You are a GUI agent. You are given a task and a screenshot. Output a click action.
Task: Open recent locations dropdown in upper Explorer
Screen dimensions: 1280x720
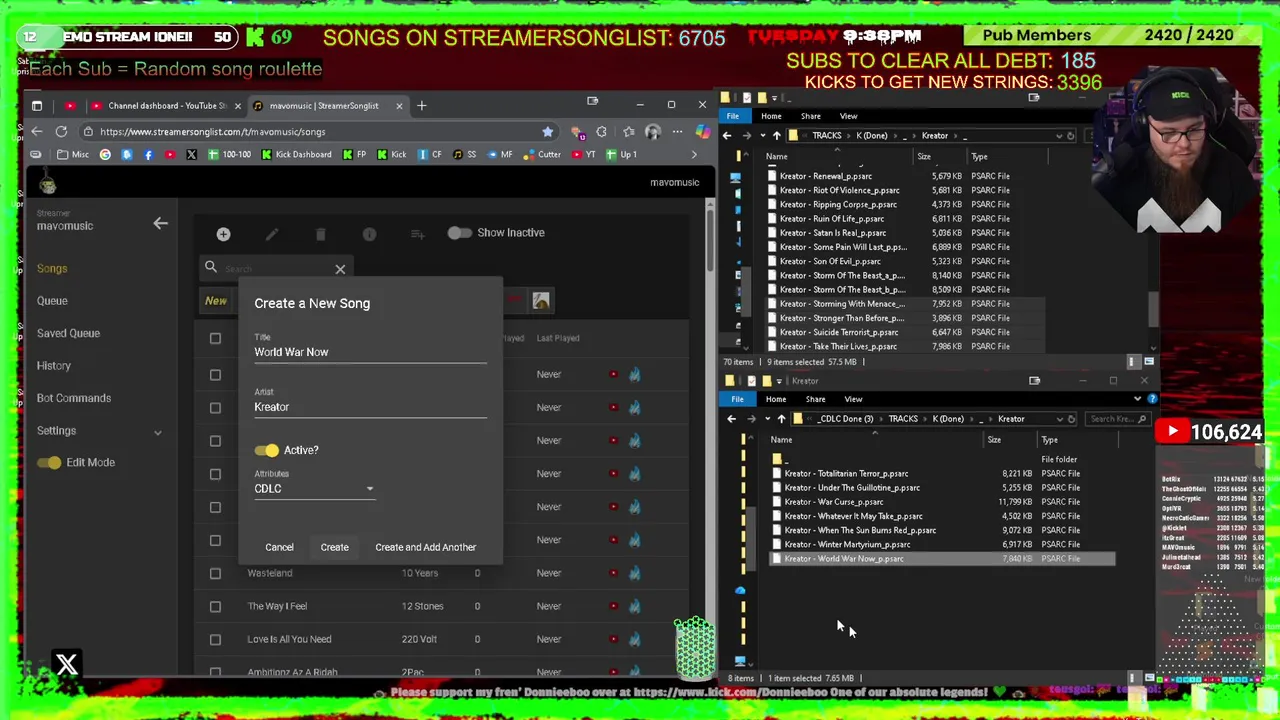click(x=763, y=135)
